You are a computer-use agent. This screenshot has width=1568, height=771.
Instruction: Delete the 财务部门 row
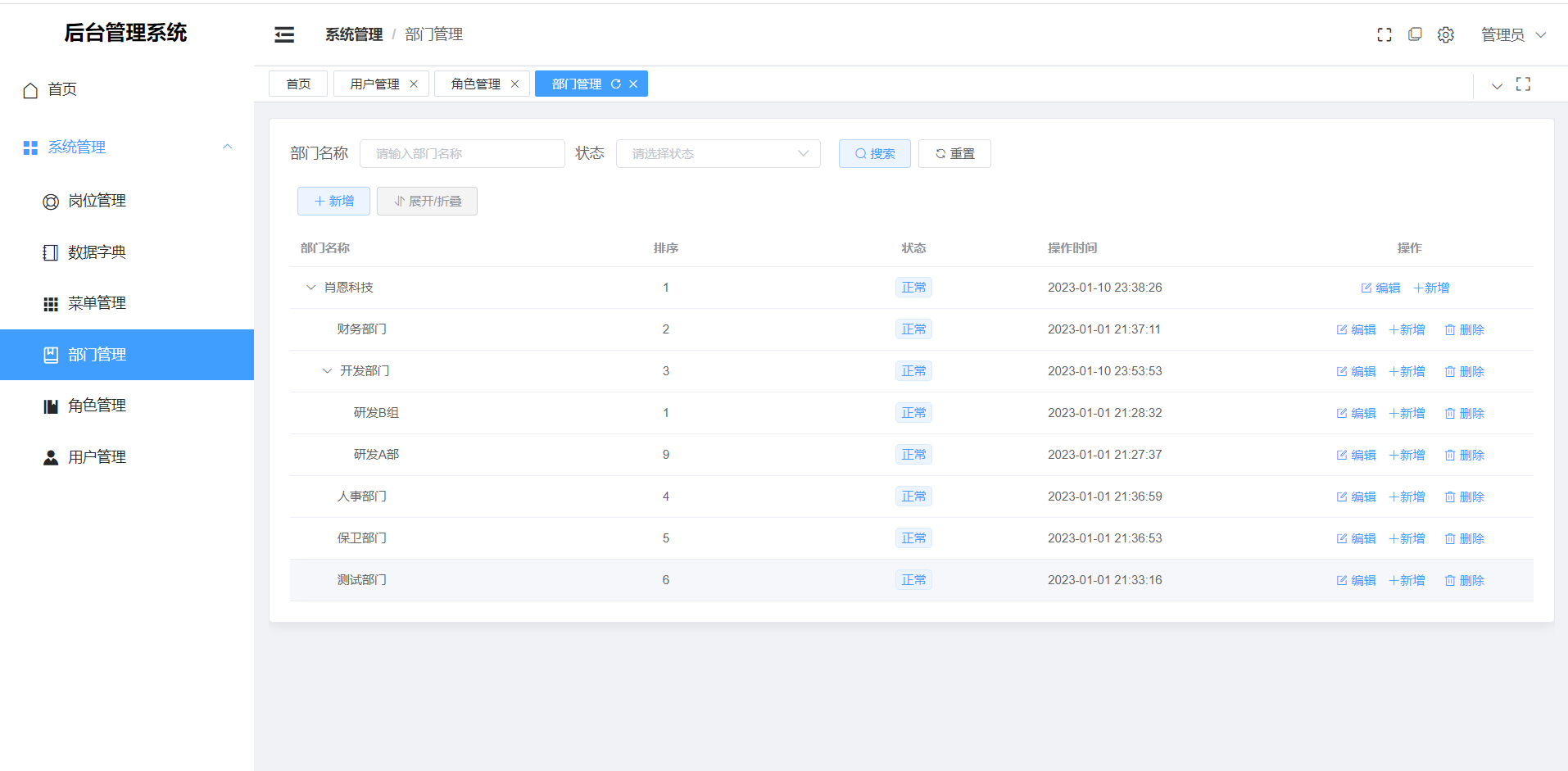click(x=1464, y=329)
